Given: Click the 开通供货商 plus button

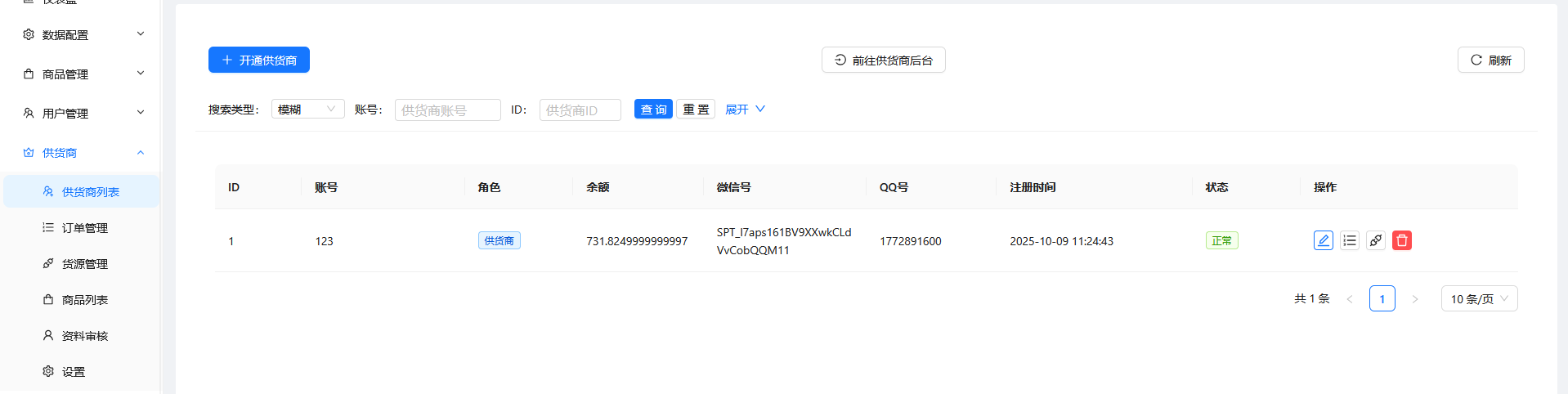Looking at the screenshot, I should pyautogui.click(x=258, y=60).
